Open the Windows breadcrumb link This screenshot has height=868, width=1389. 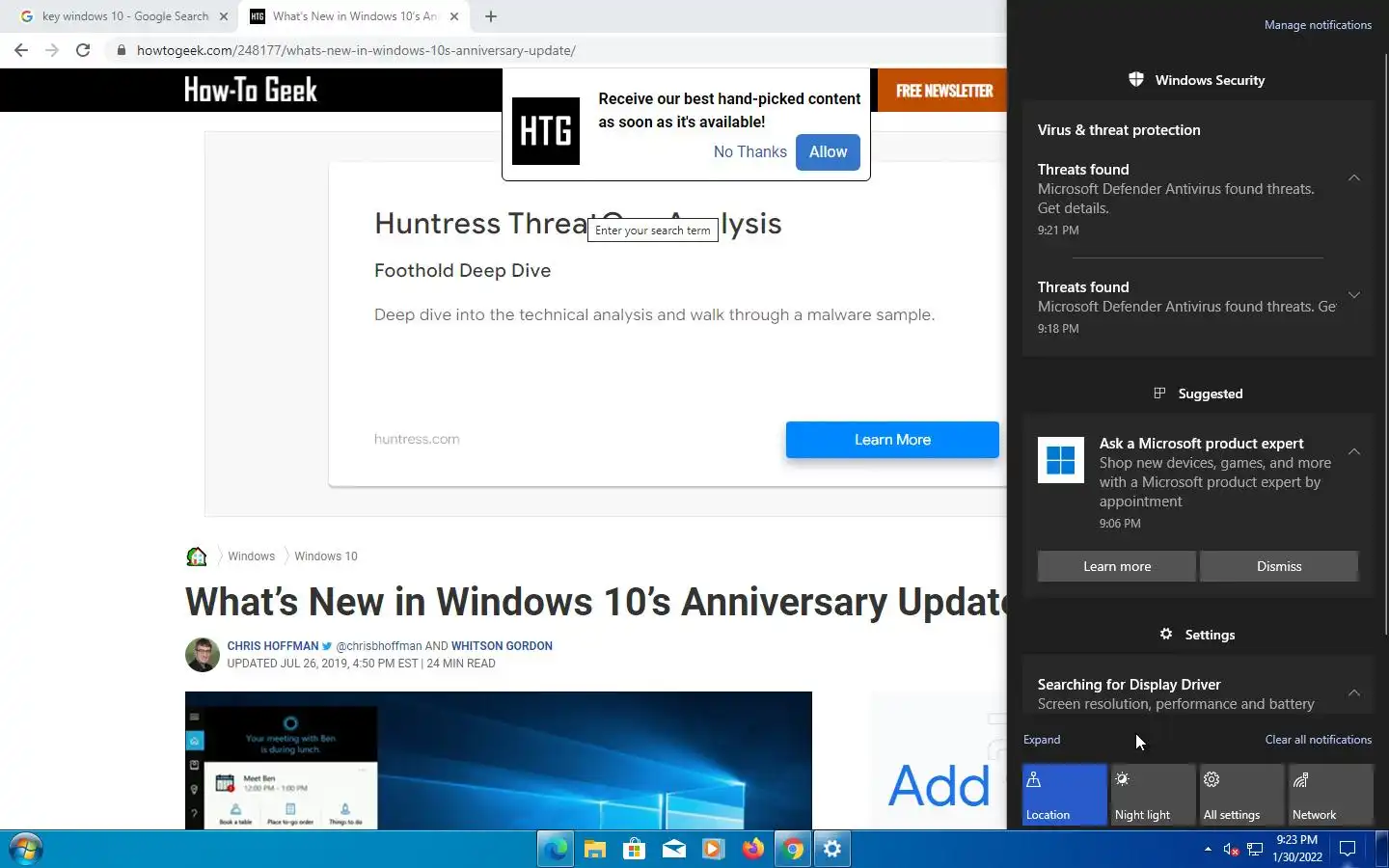pos(252,556)
